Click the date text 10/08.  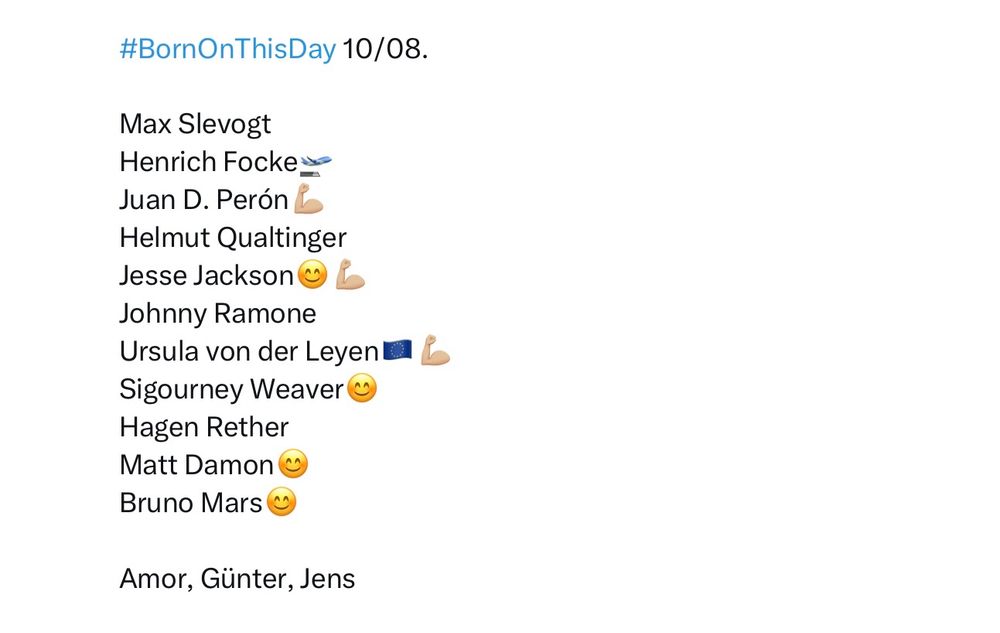(385, 49)
